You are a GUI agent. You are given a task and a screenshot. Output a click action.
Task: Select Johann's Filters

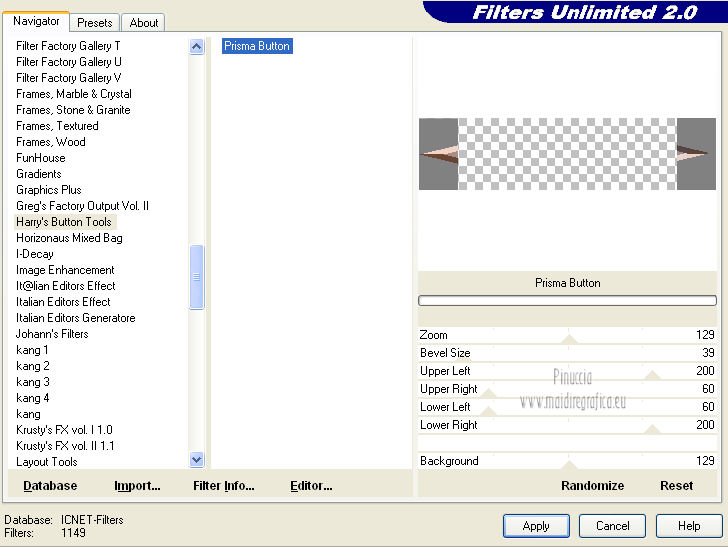point(52,334)
